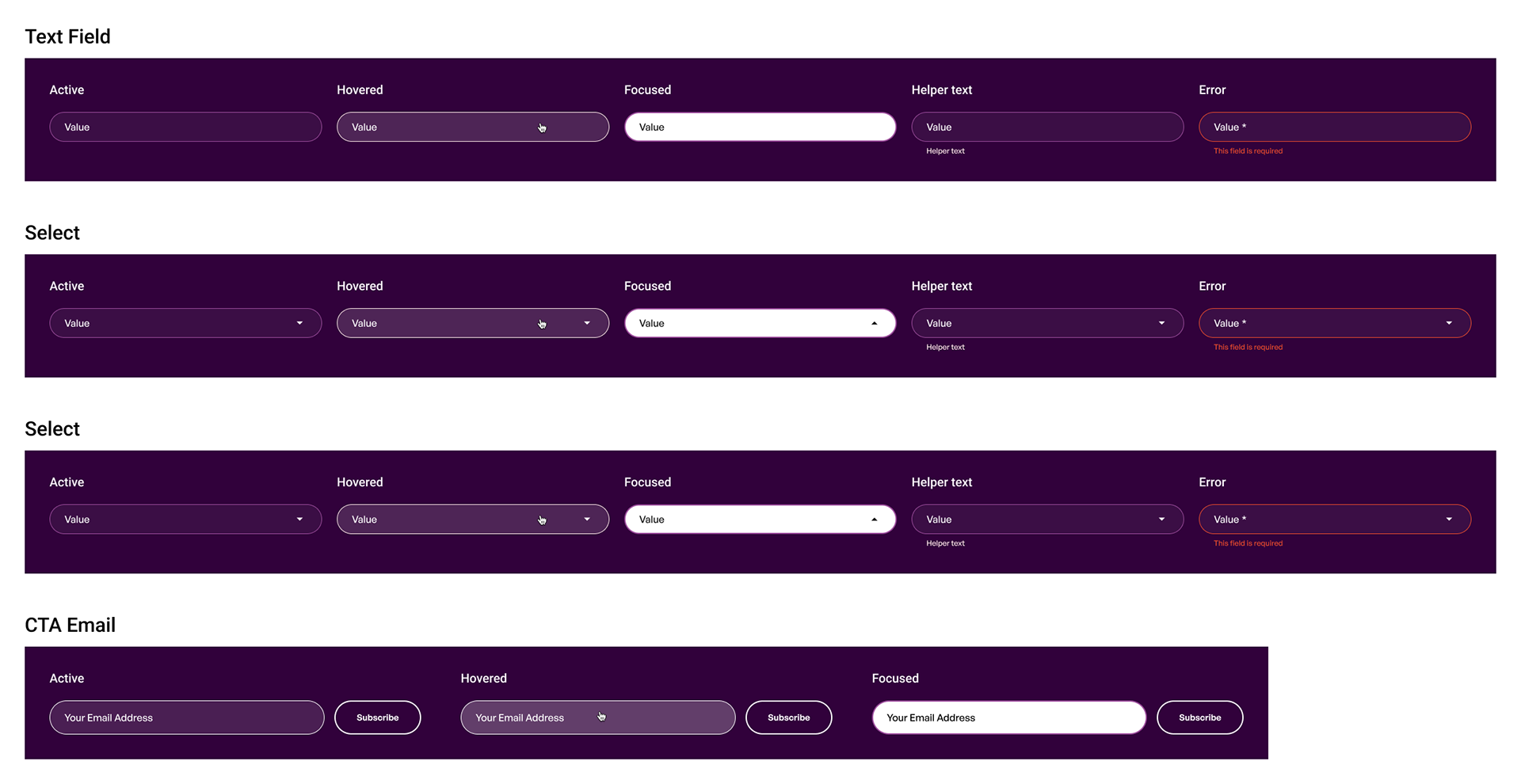
Task: Click Subscribe button next to Focused email field
Action: pyautogui.click(x=1200, y=717)
